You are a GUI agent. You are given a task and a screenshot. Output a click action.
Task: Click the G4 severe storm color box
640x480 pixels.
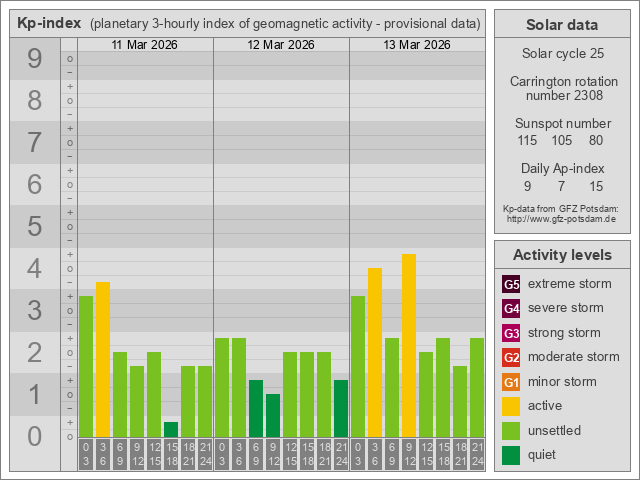(511, 308)
